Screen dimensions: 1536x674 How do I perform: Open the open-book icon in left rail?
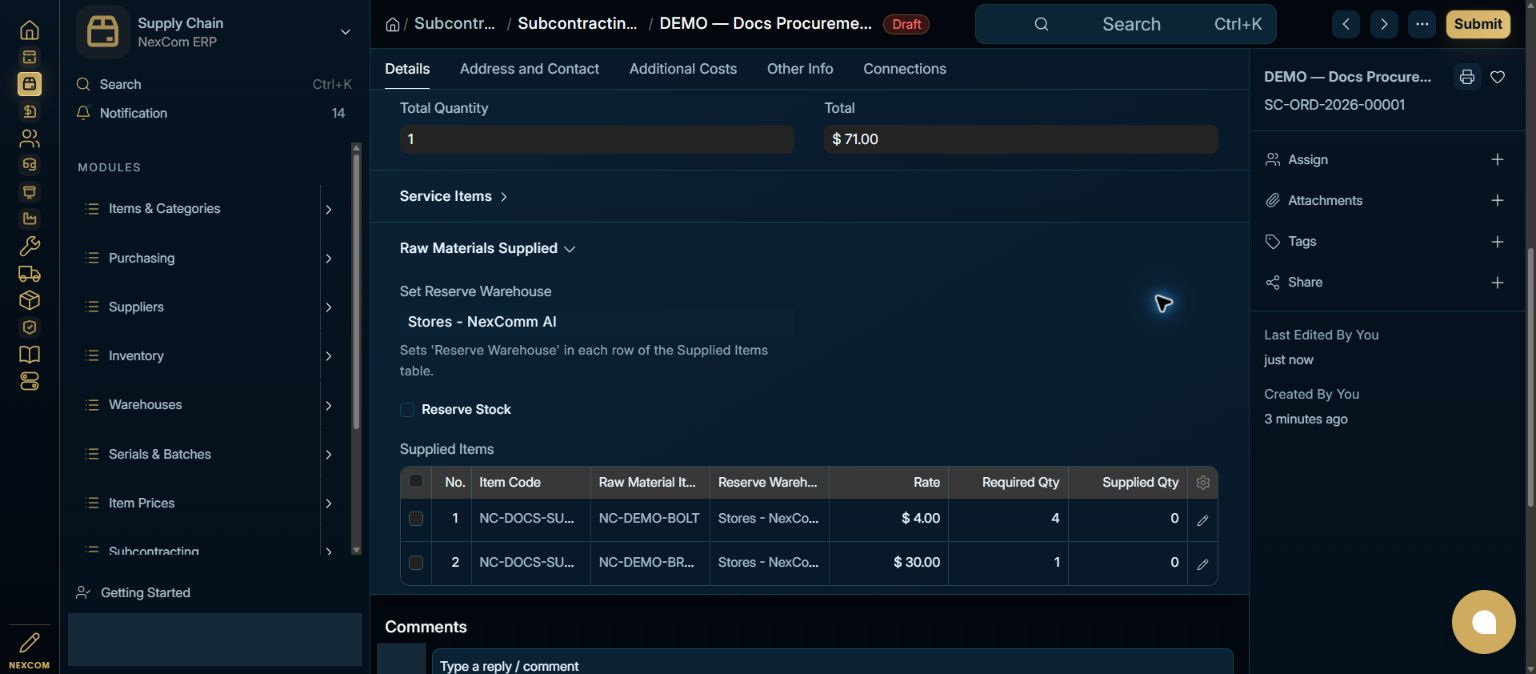(29, 354)
